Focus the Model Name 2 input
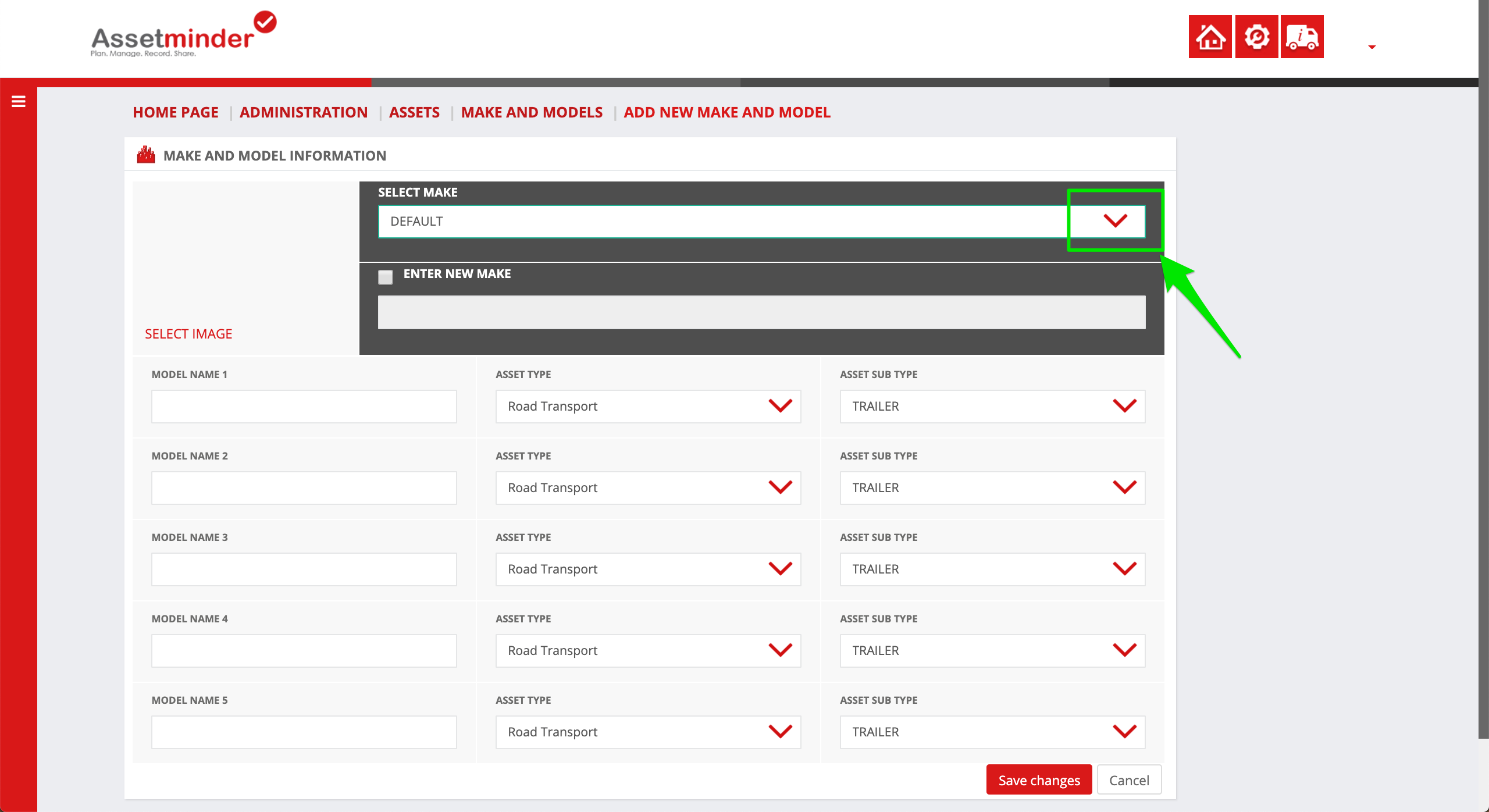Screen dimensions: 1489x812 click(304, 487)
